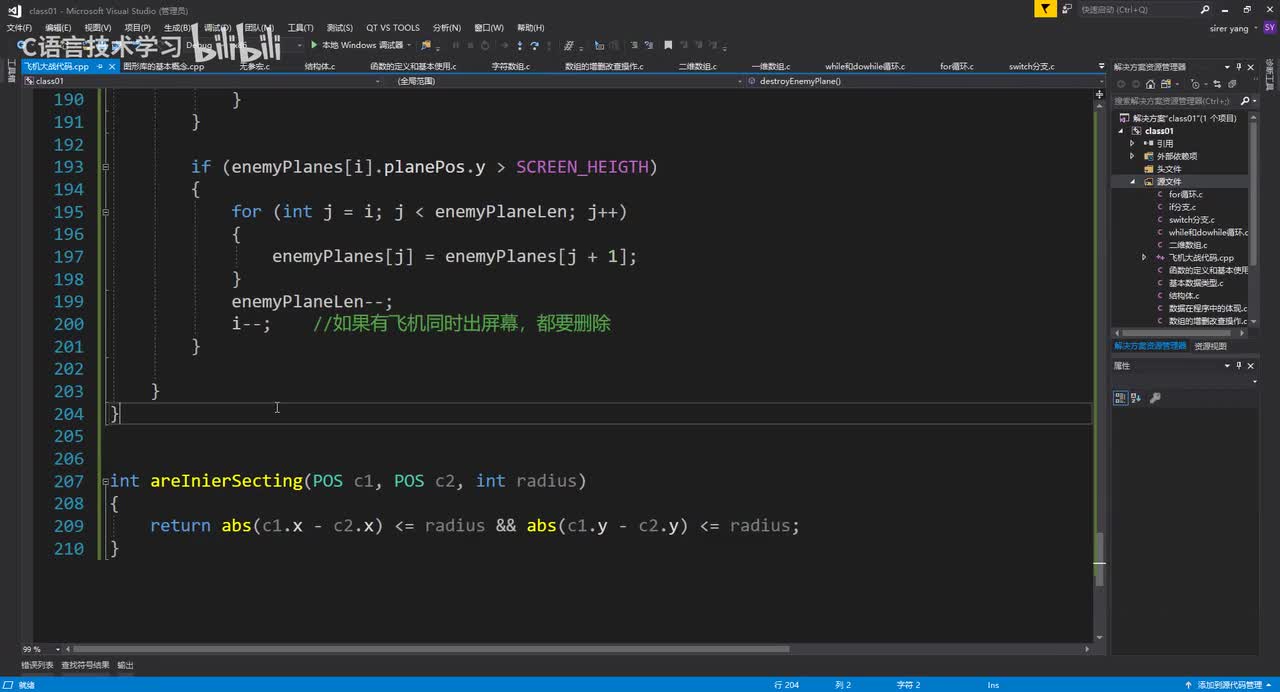Switch to the switch分支.c tab
The image size is (1280, 692).
pyautogui.click(x=1031, y=67)
